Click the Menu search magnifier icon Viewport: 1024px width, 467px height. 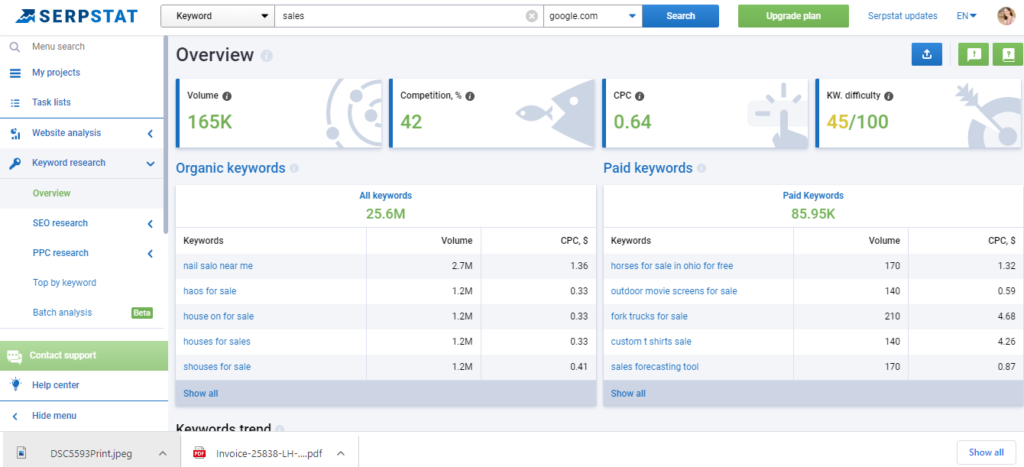15,47
